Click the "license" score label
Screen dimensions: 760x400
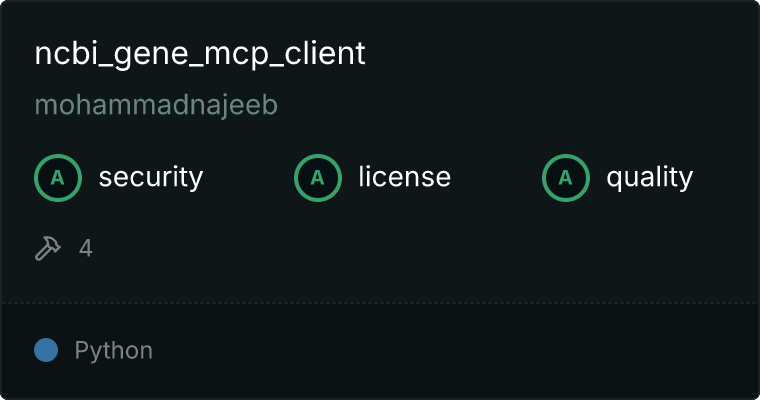tap(404, 177)
